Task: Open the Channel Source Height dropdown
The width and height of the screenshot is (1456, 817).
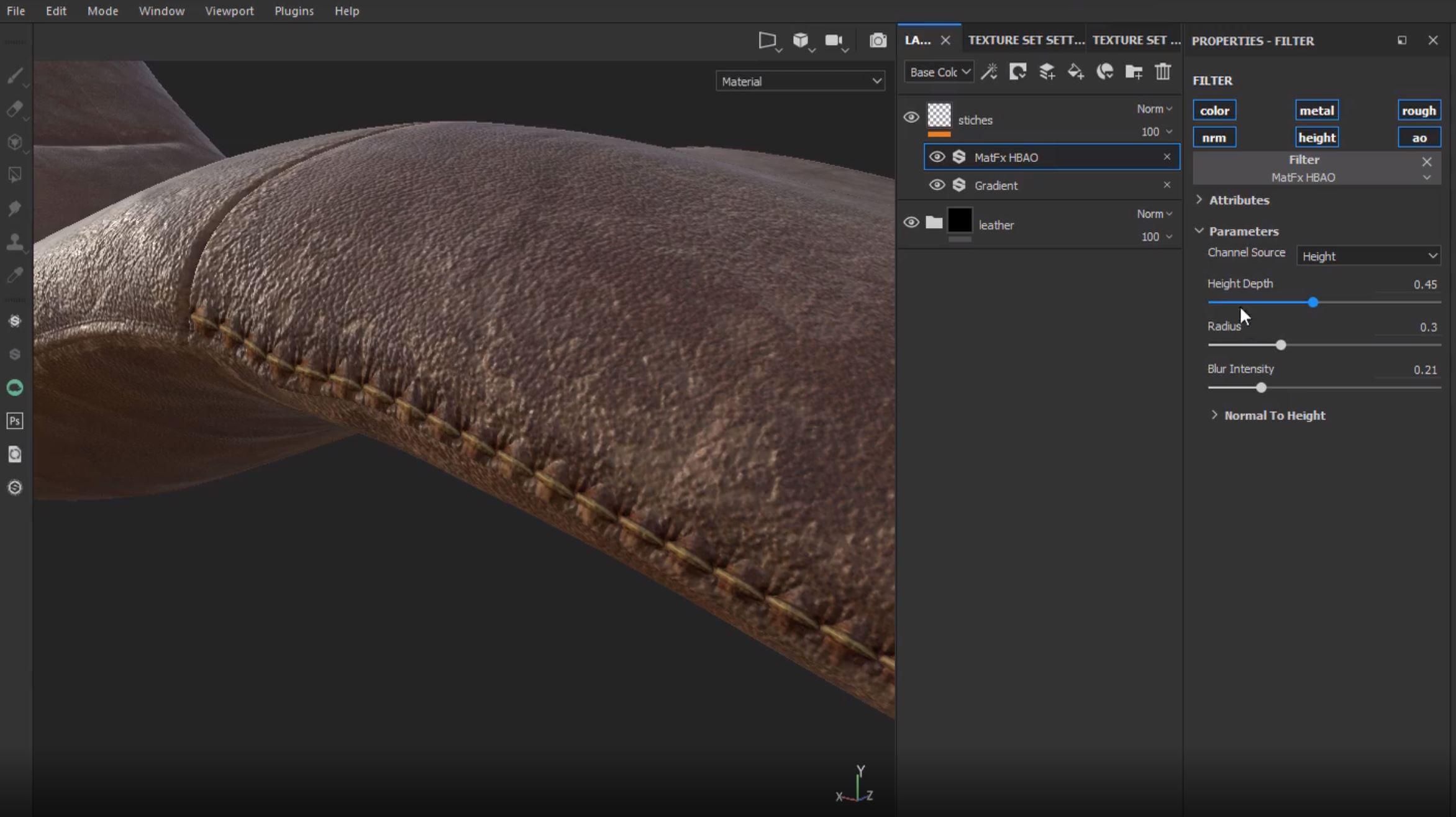Action: (1368, 256)
